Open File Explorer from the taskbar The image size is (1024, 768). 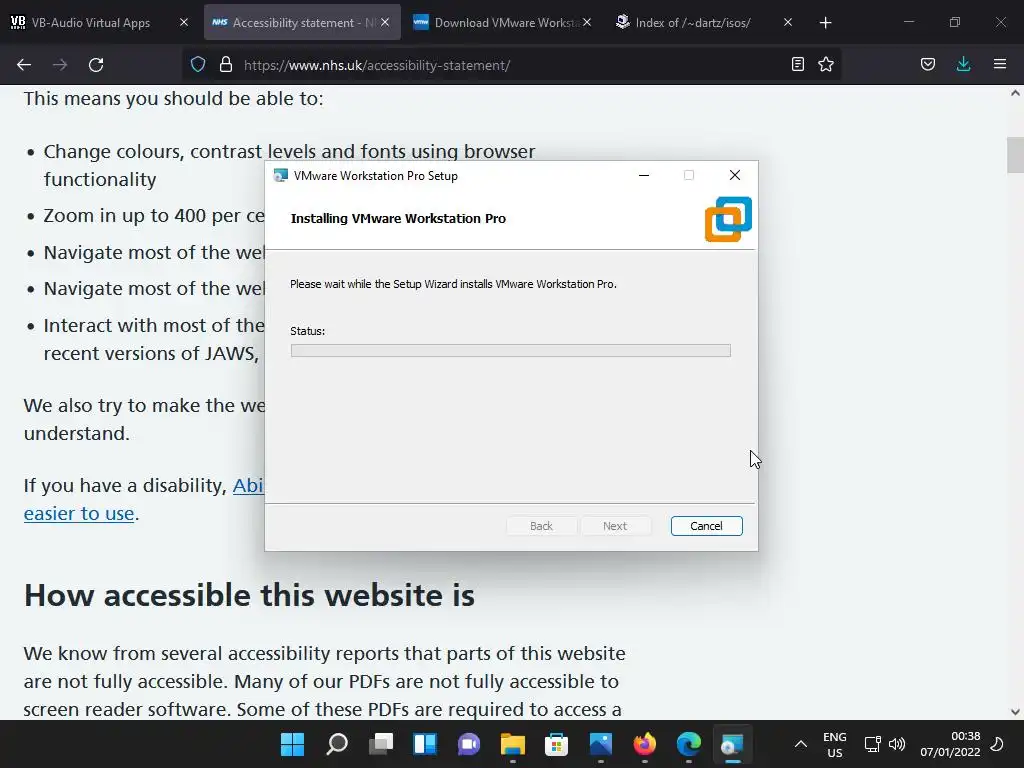tap(513, 744)
